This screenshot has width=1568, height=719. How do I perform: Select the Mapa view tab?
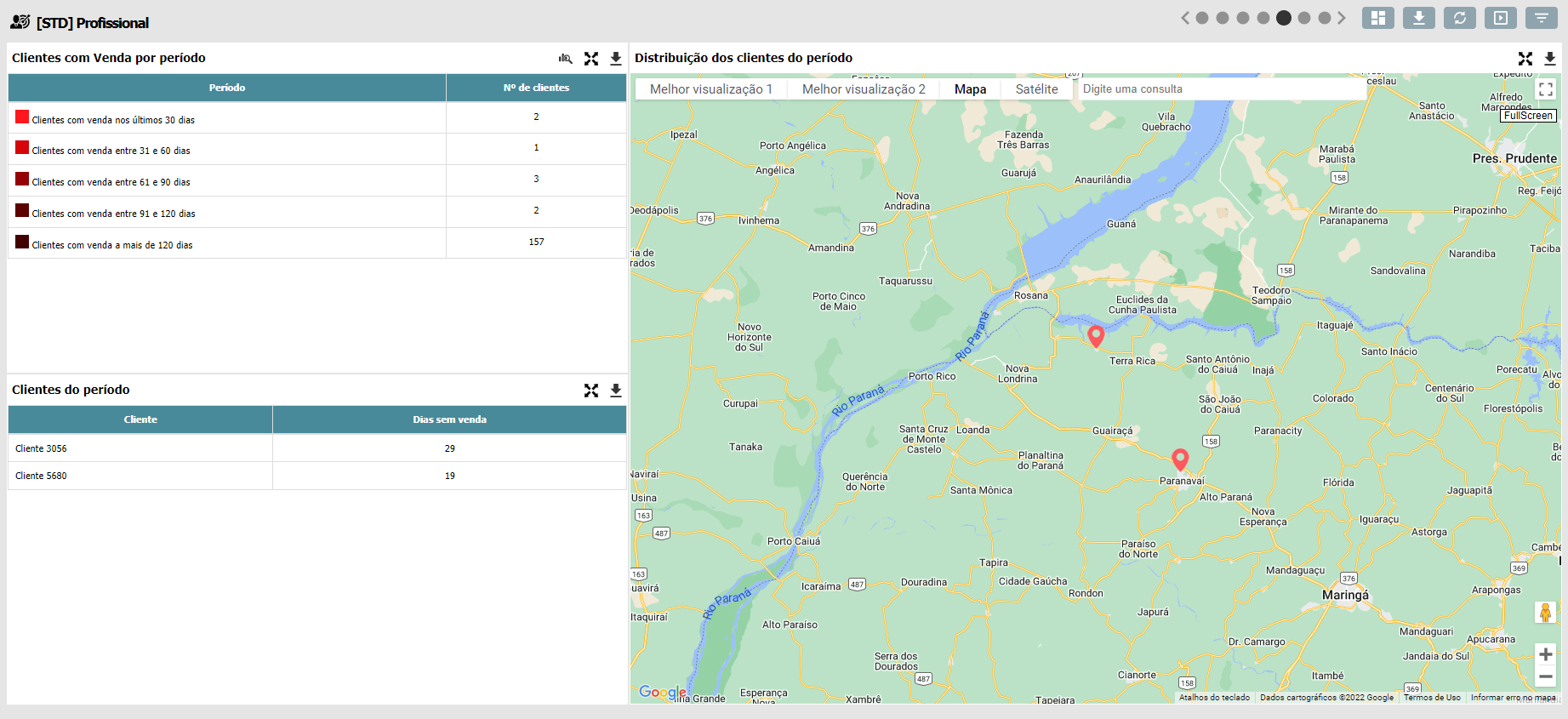[x=971, y=89]
